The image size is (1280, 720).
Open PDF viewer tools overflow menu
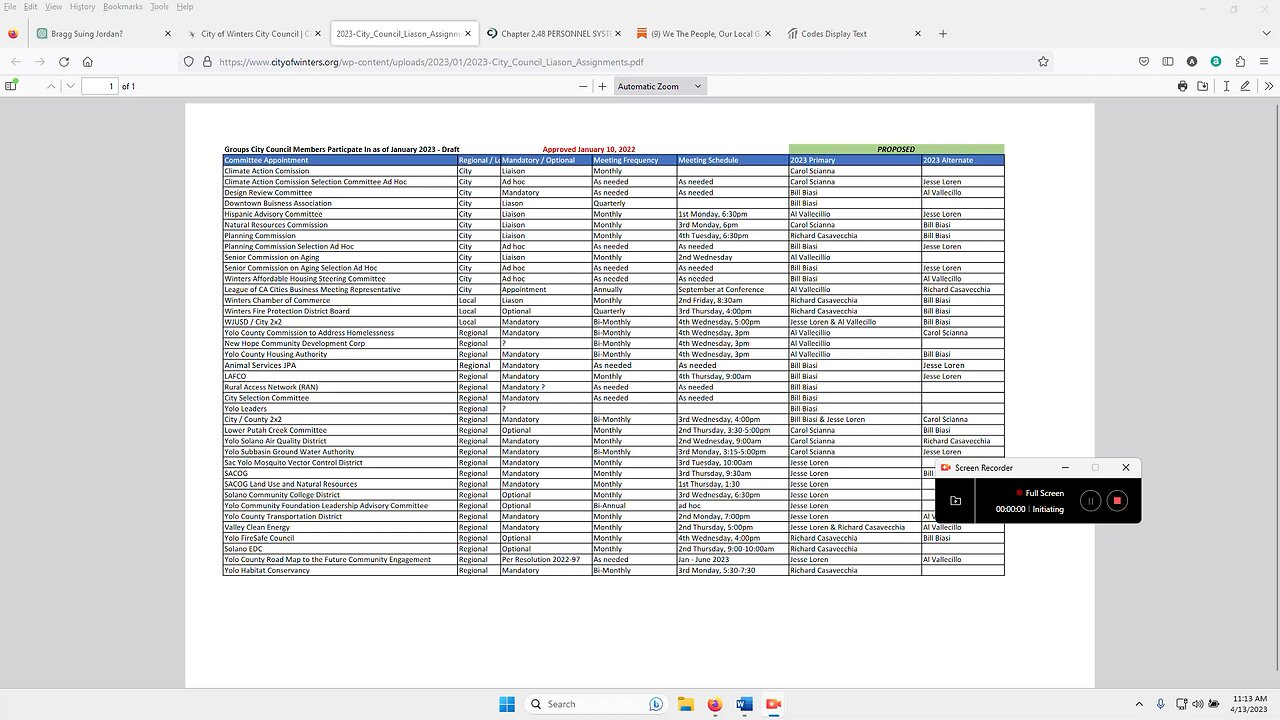tap(1269, 86)
